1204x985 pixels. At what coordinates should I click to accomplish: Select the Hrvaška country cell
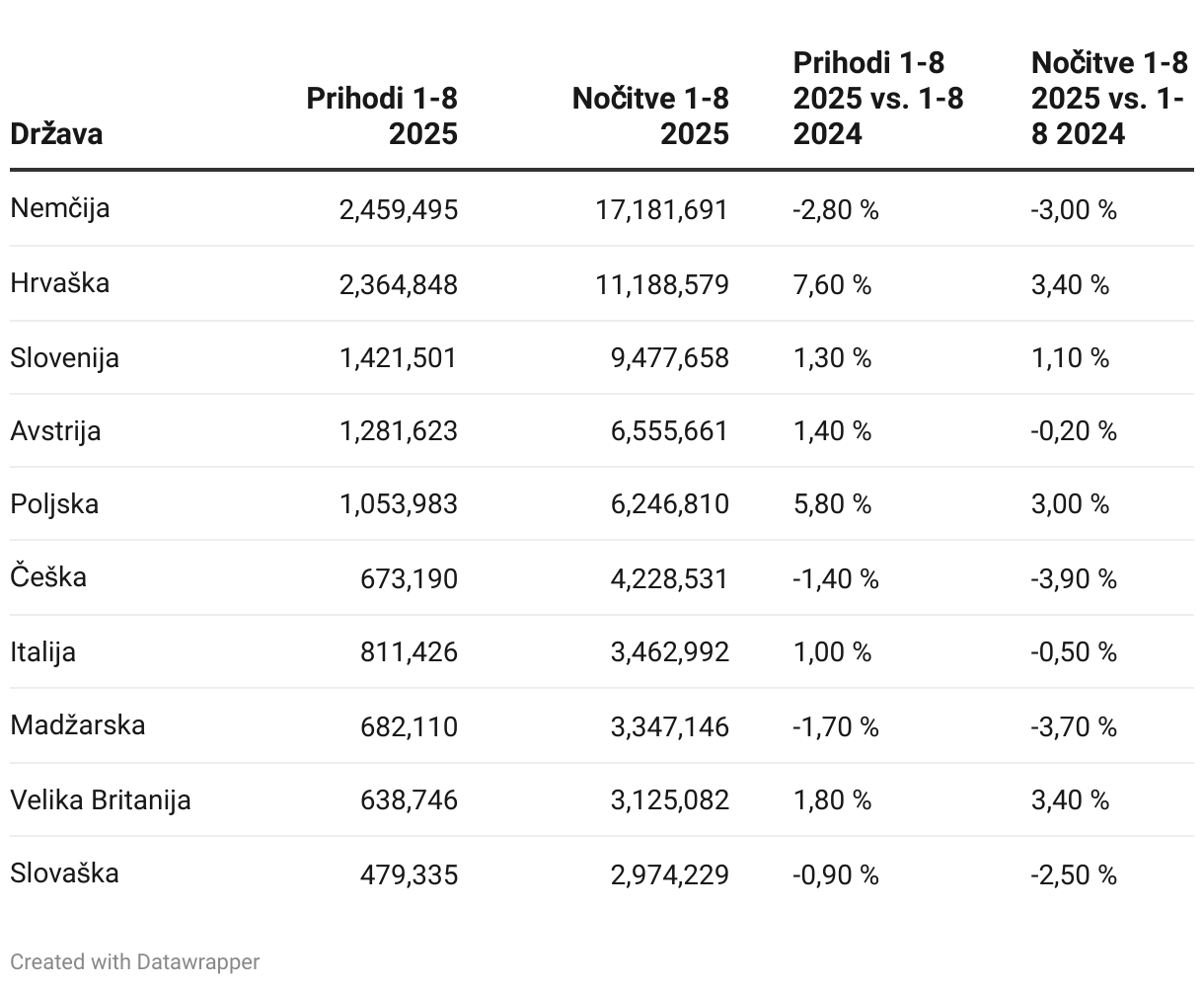coord(60,283)
